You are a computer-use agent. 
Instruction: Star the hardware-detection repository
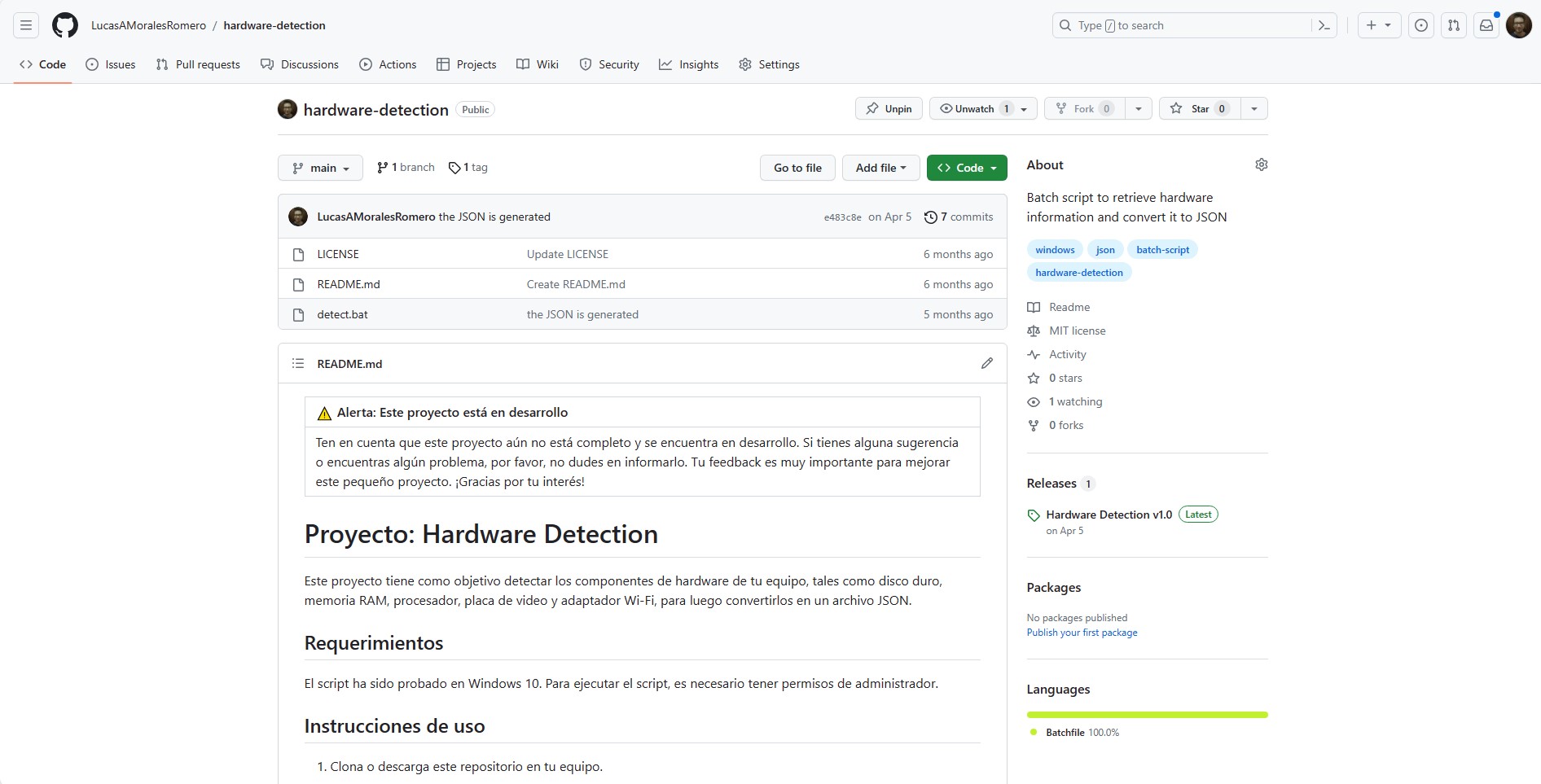pos(1199,108)
